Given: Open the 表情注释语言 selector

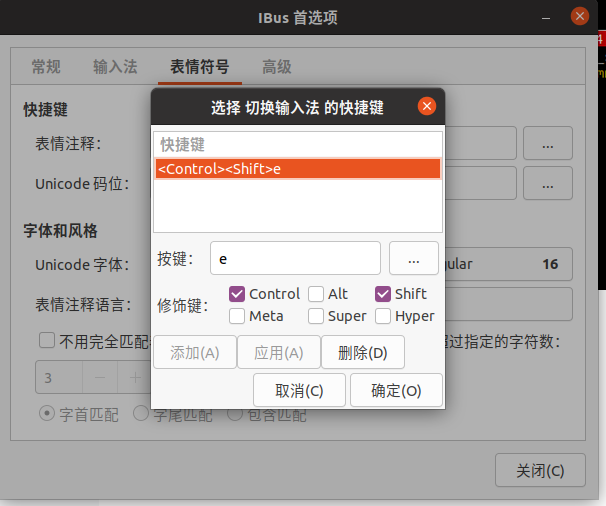Looking at the screenshot, I should coord(509,304).
